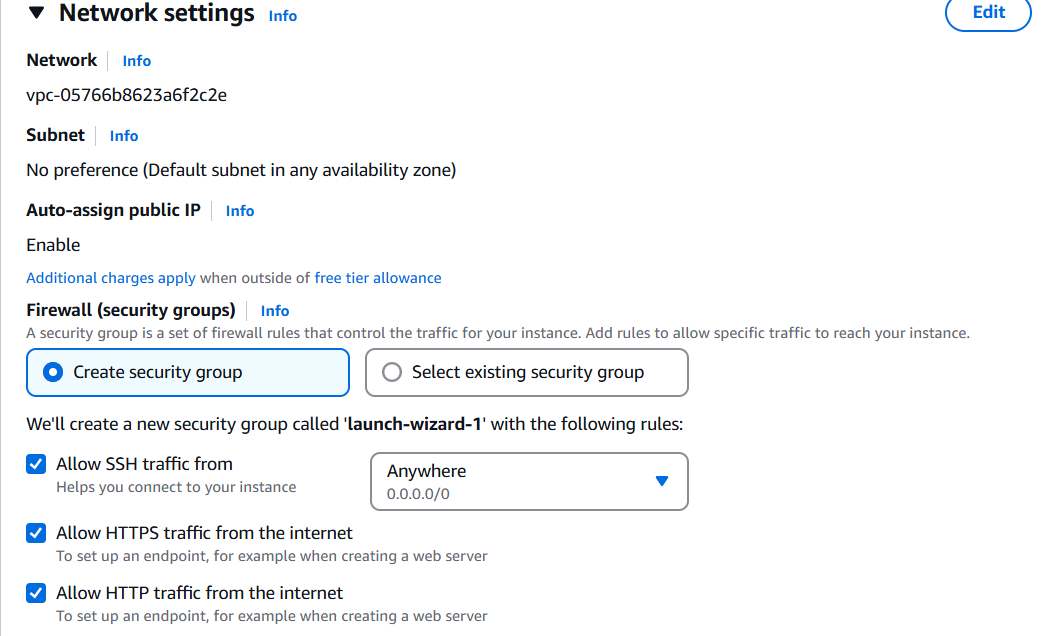Image resolution: width=1054 pixels, height=636 pixels.
Task: Open Info link next to Network settings heading
Action: pos(283,16)
